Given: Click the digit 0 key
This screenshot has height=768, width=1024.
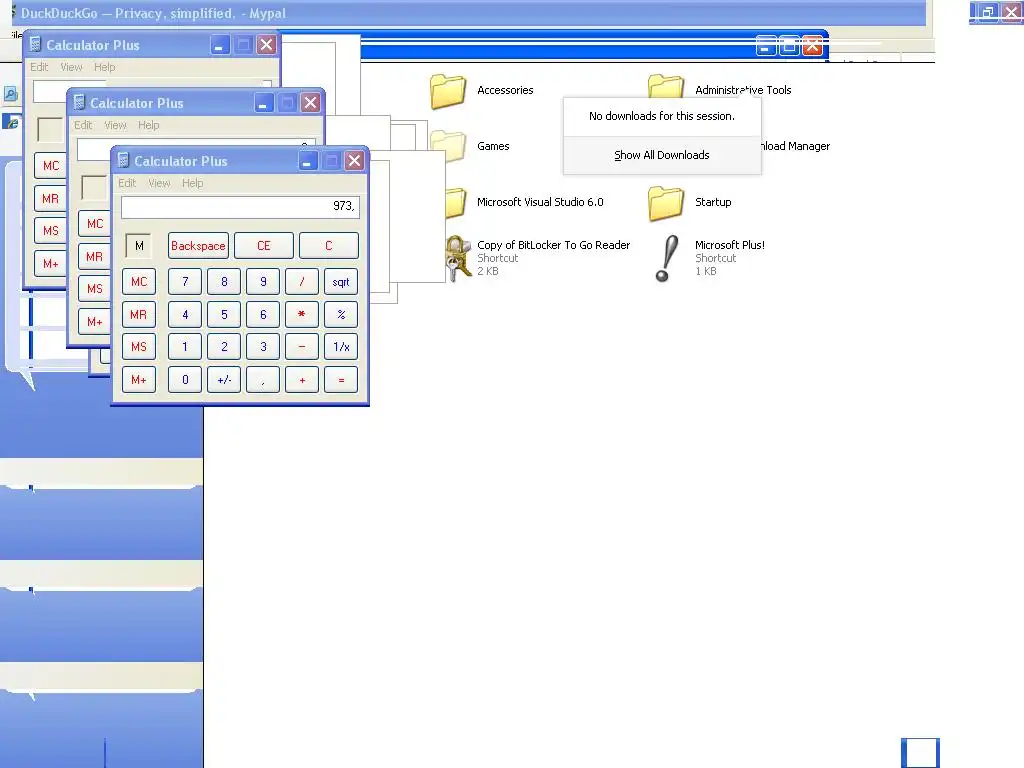Looking at the screenshot, I should coord(185,379).
